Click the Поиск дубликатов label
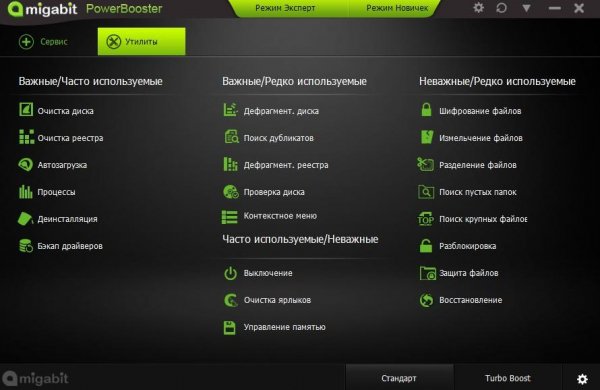Screen dimensions: 600x390 [279, 138]
